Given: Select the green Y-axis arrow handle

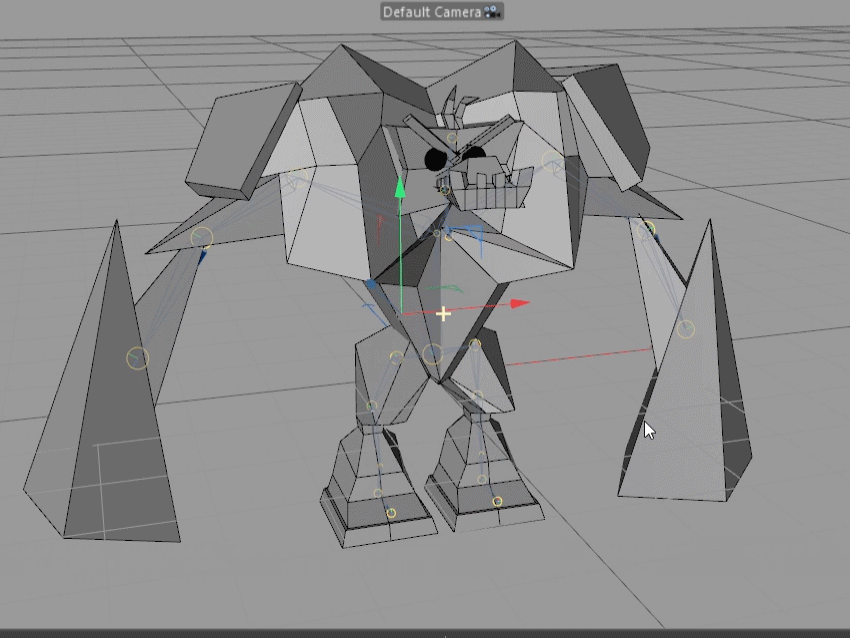Looking at the screenshot, I should 400,188.
